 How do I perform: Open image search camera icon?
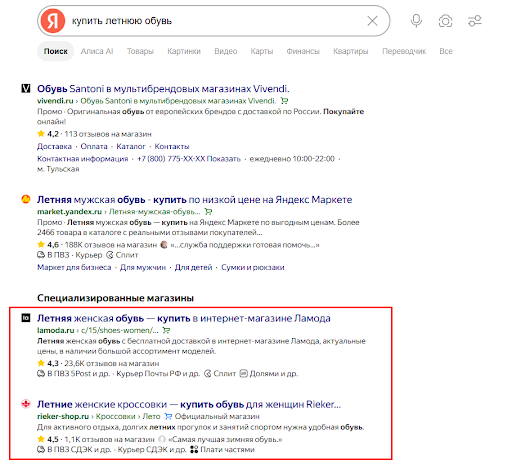point(445,21)
